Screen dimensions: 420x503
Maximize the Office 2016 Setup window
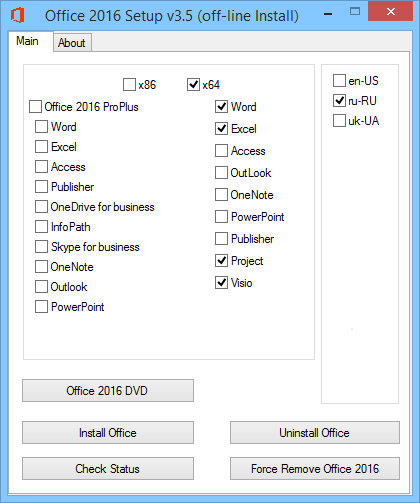tap(355, 12)
